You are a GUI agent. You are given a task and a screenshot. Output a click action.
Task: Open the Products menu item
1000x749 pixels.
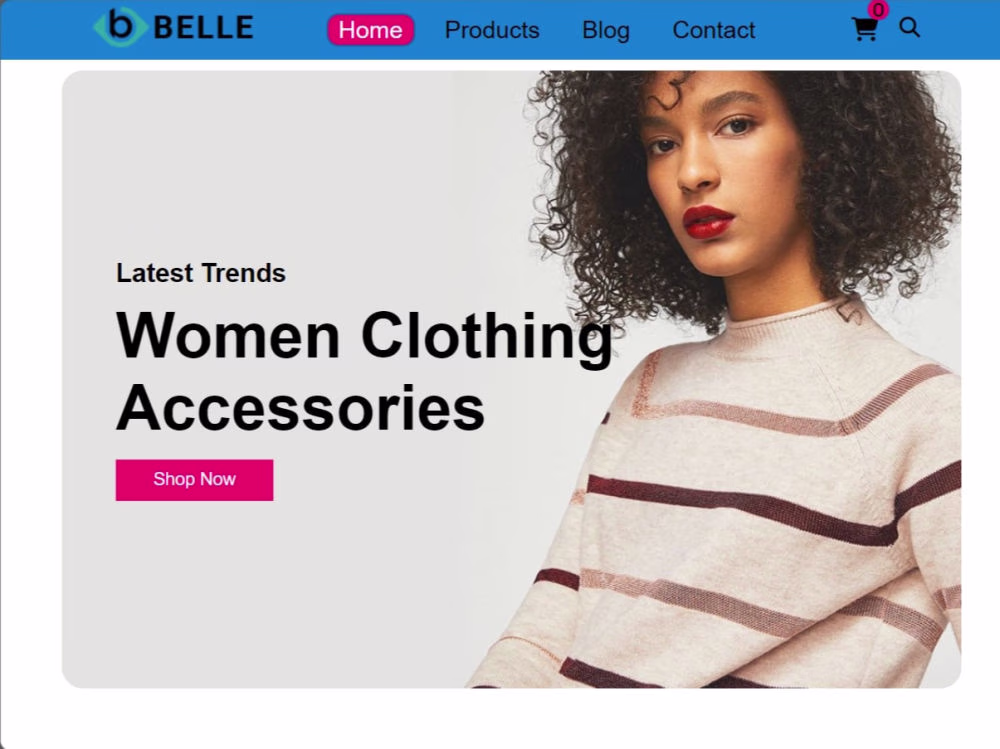tap(492, 30)
